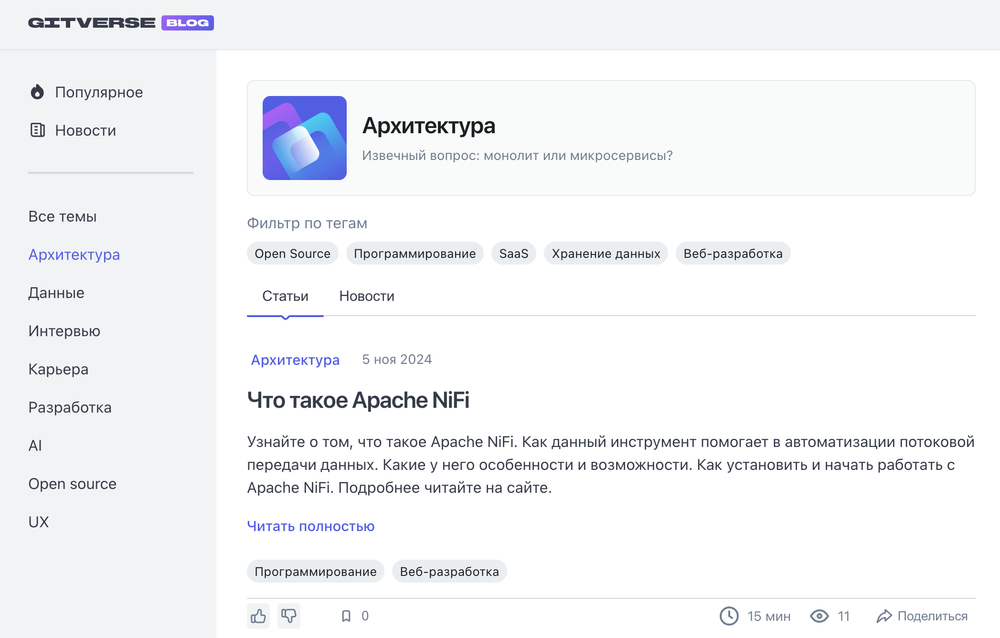1000x638 pixels.
Task: Toggle the Open Source tag filter
Action: click(292, 253)
